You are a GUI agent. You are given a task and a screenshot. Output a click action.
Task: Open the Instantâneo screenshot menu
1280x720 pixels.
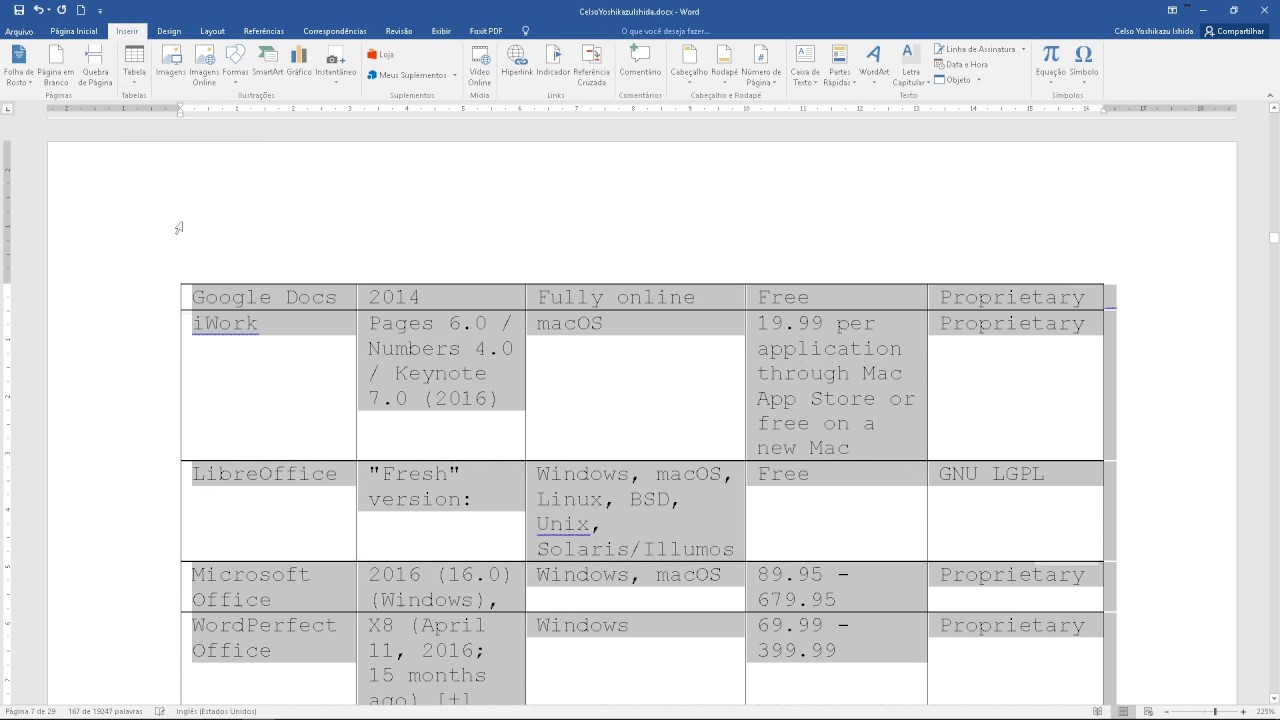pyautogui.click(x=336, y=64)
